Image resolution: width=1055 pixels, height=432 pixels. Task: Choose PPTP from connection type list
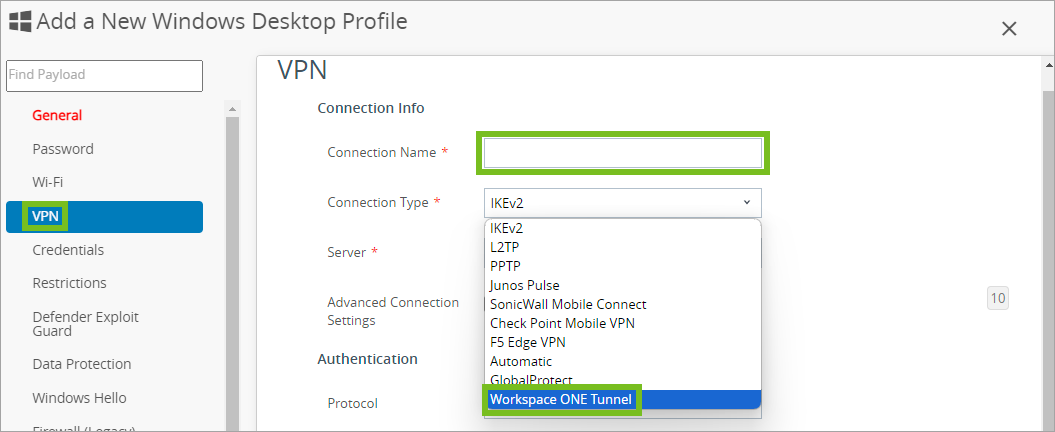point(622,266)
